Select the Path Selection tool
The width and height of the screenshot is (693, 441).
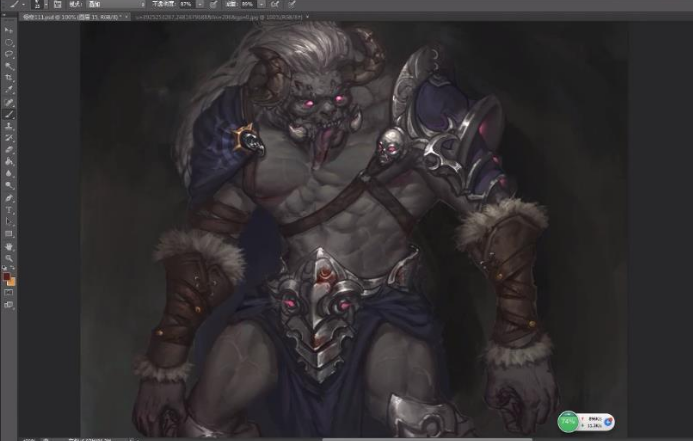8,222
